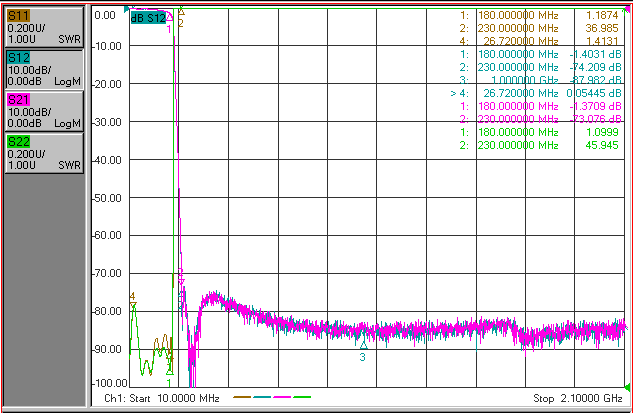Click green S22 legend line at bottom
This screenshot has height=413, width=633.
pos(302,397)
